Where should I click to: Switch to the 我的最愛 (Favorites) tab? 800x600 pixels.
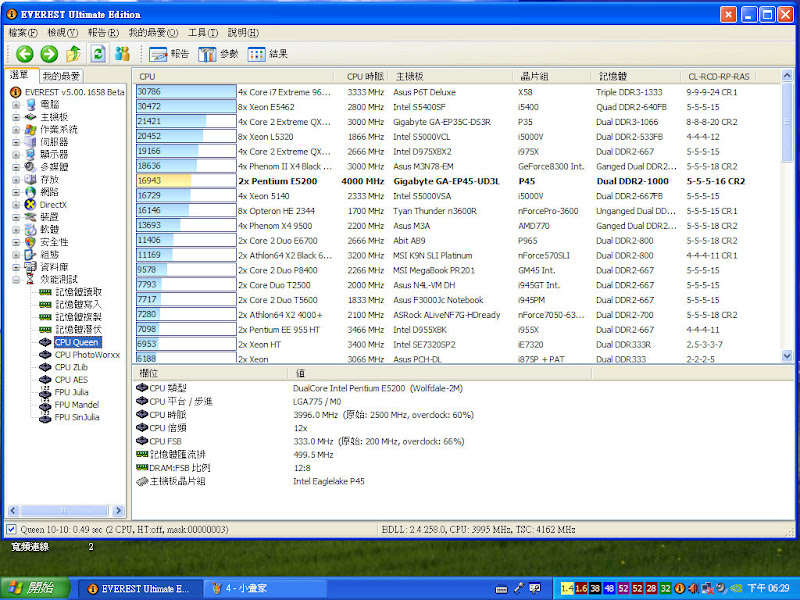click(x=60, y=76)
